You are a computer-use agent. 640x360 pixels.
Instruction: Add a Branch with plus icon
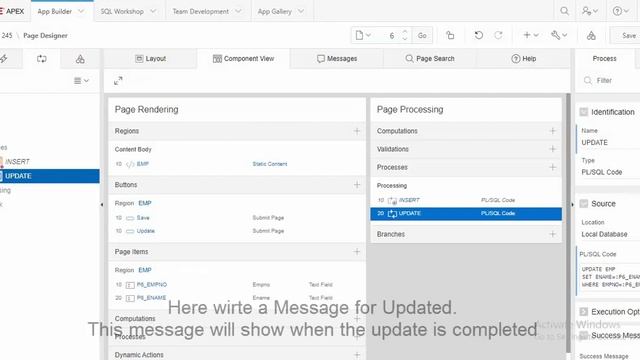(552, 234)
